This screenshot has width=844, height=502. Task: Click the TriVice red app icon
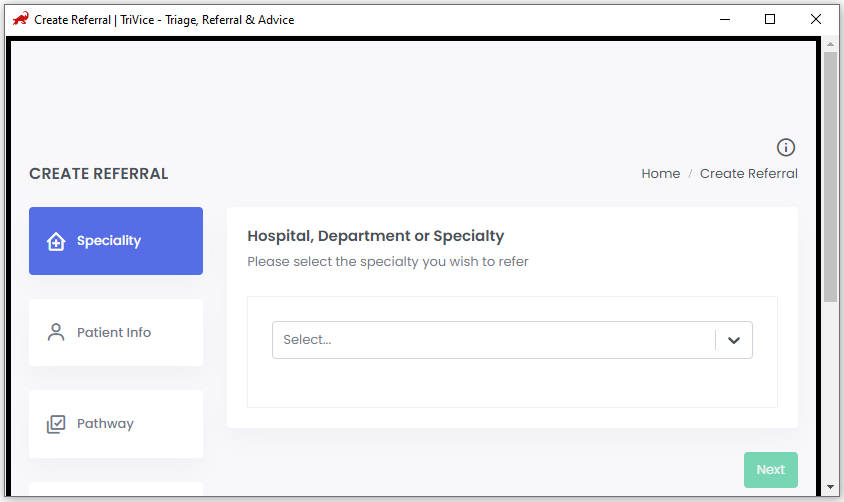20,19
